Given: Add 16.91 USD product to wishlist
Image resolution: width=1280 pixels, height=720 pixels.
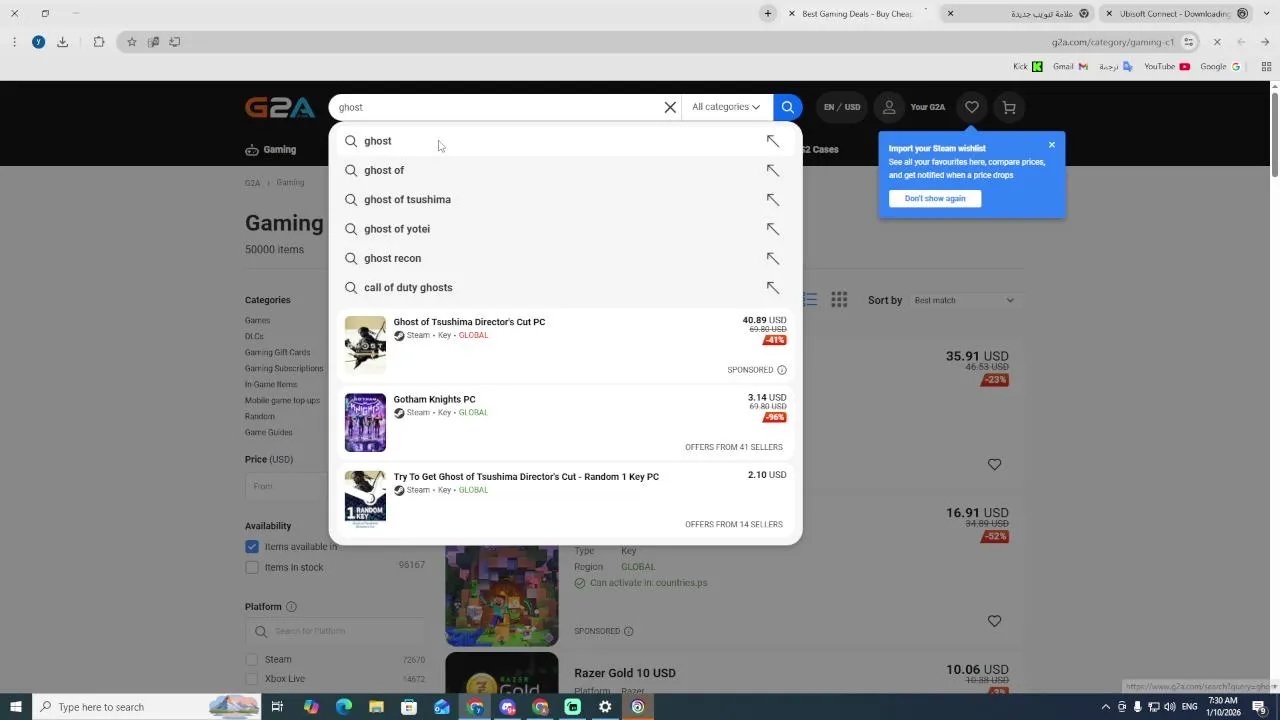Looking at the screenshot, I should tap(994, 621).
